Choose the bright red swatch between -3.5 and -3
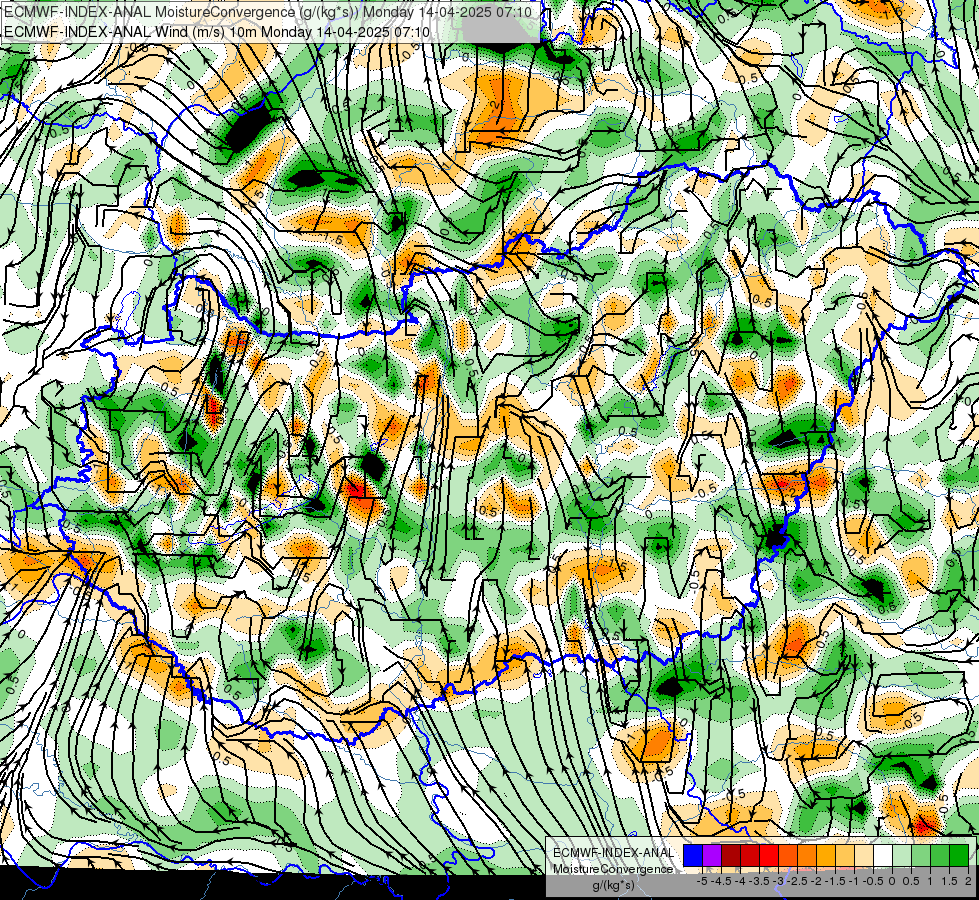This screenshot has width=979, height=900. (769, 855)
